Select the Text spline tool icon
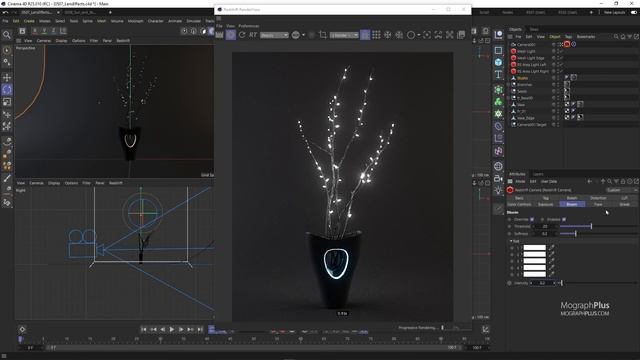The width and height of the screenshot is (640, 360). coord(498,74)
